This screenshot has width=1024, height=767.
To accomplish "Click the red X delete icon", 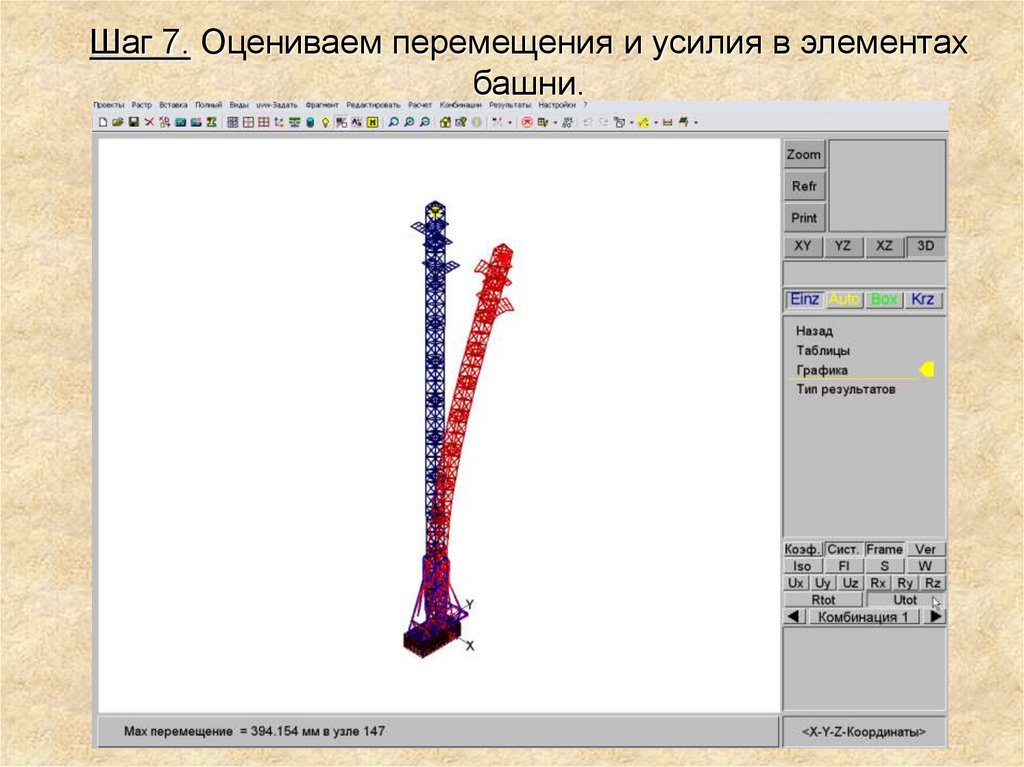I will coord(150,122).
